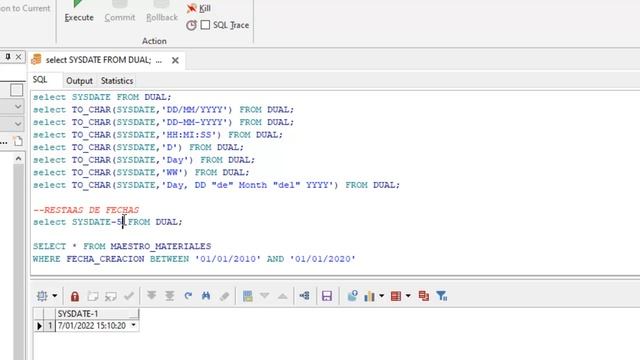Expand dropdown beside grid options icon
The width and height of the screenshot is (640, 360).
(x=55, y=296)
